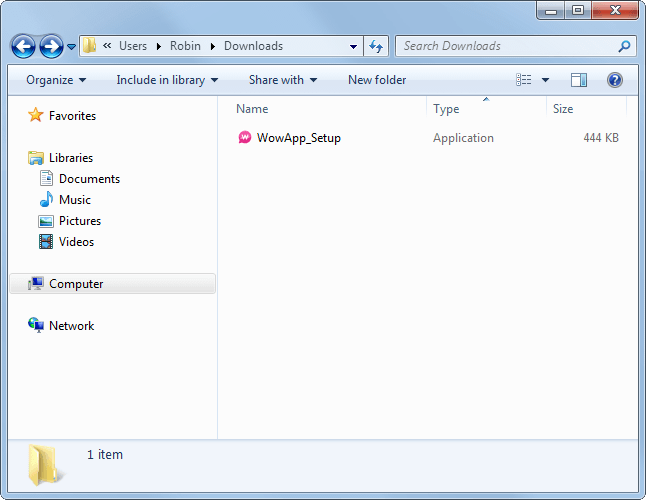
Task: Click the Documents library icon
Action: pos(46,178)
